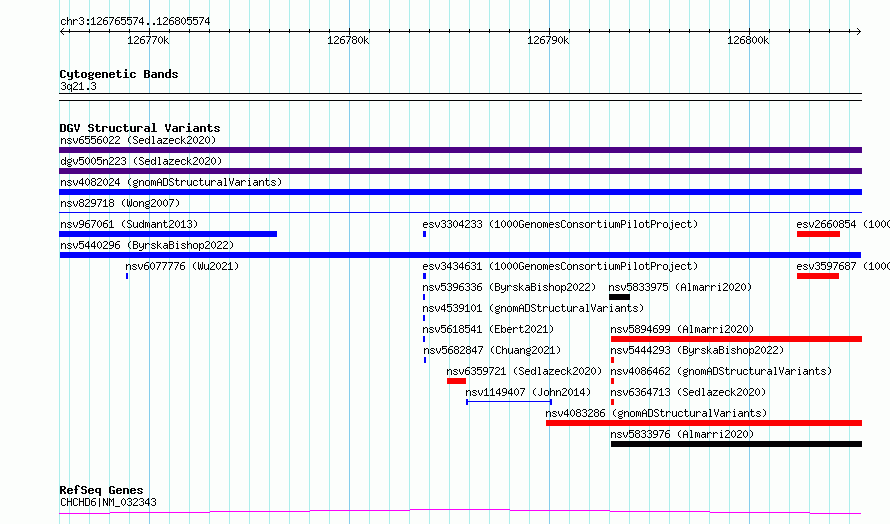Click red bar under nsv6359721
This screenshot has height=524, width=890.
(456, 381)
